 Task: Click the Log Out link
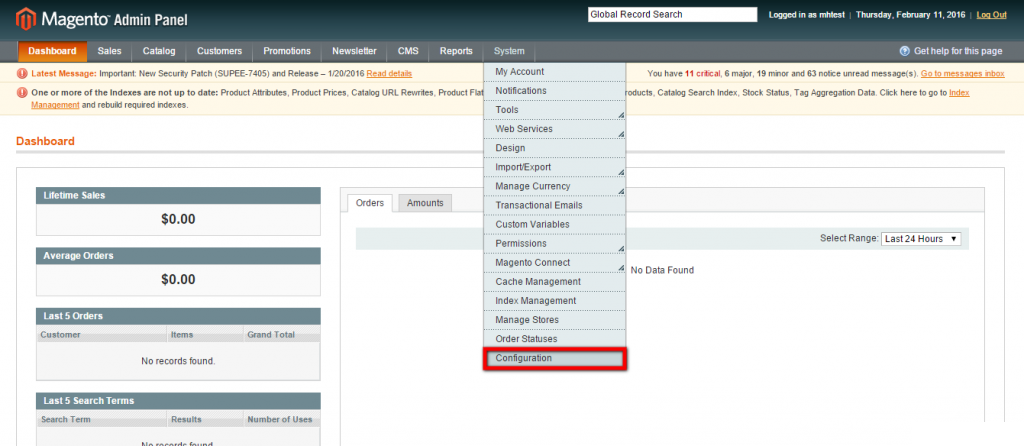point(991,14)
